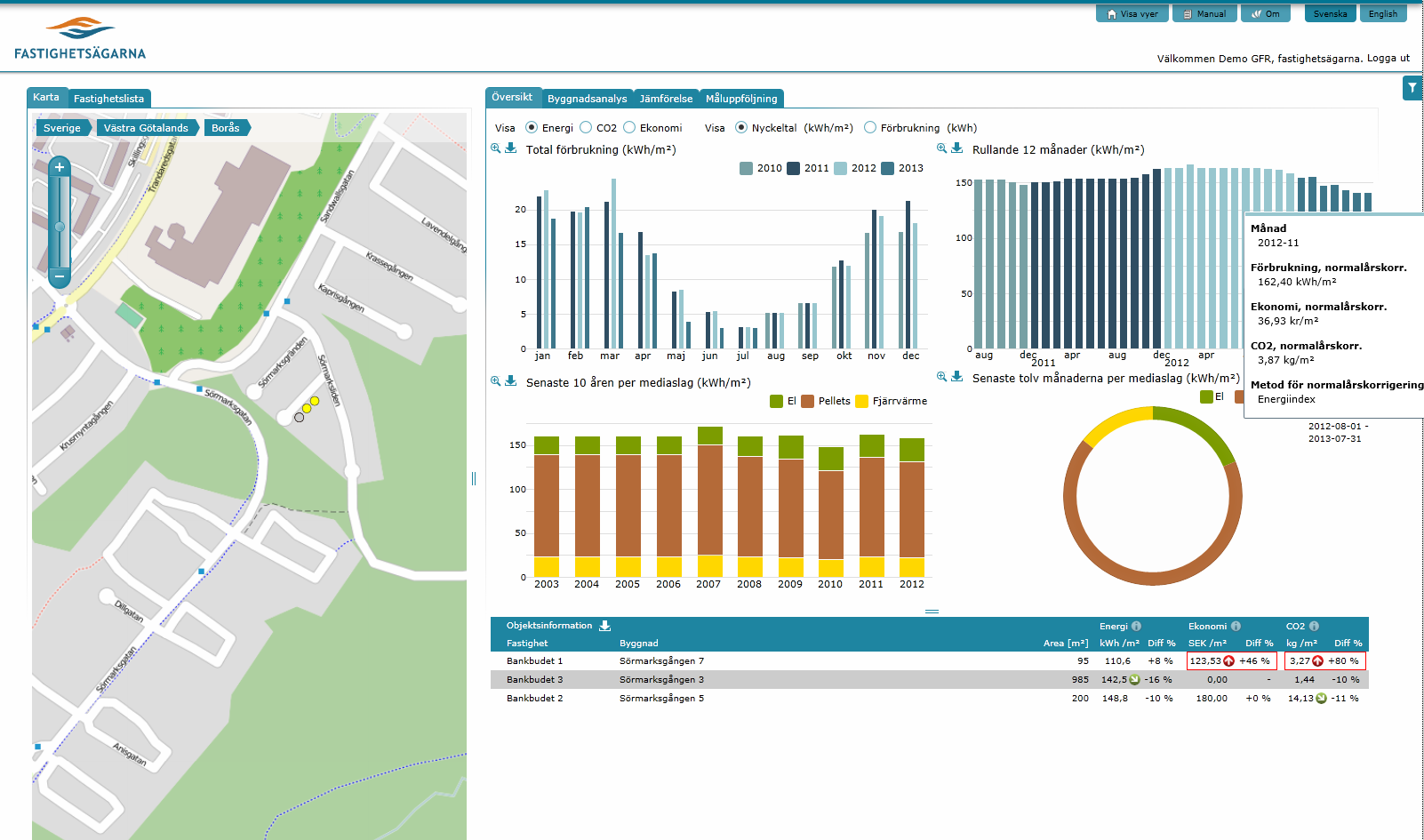Adjust the map zoom slider handle

60,227
